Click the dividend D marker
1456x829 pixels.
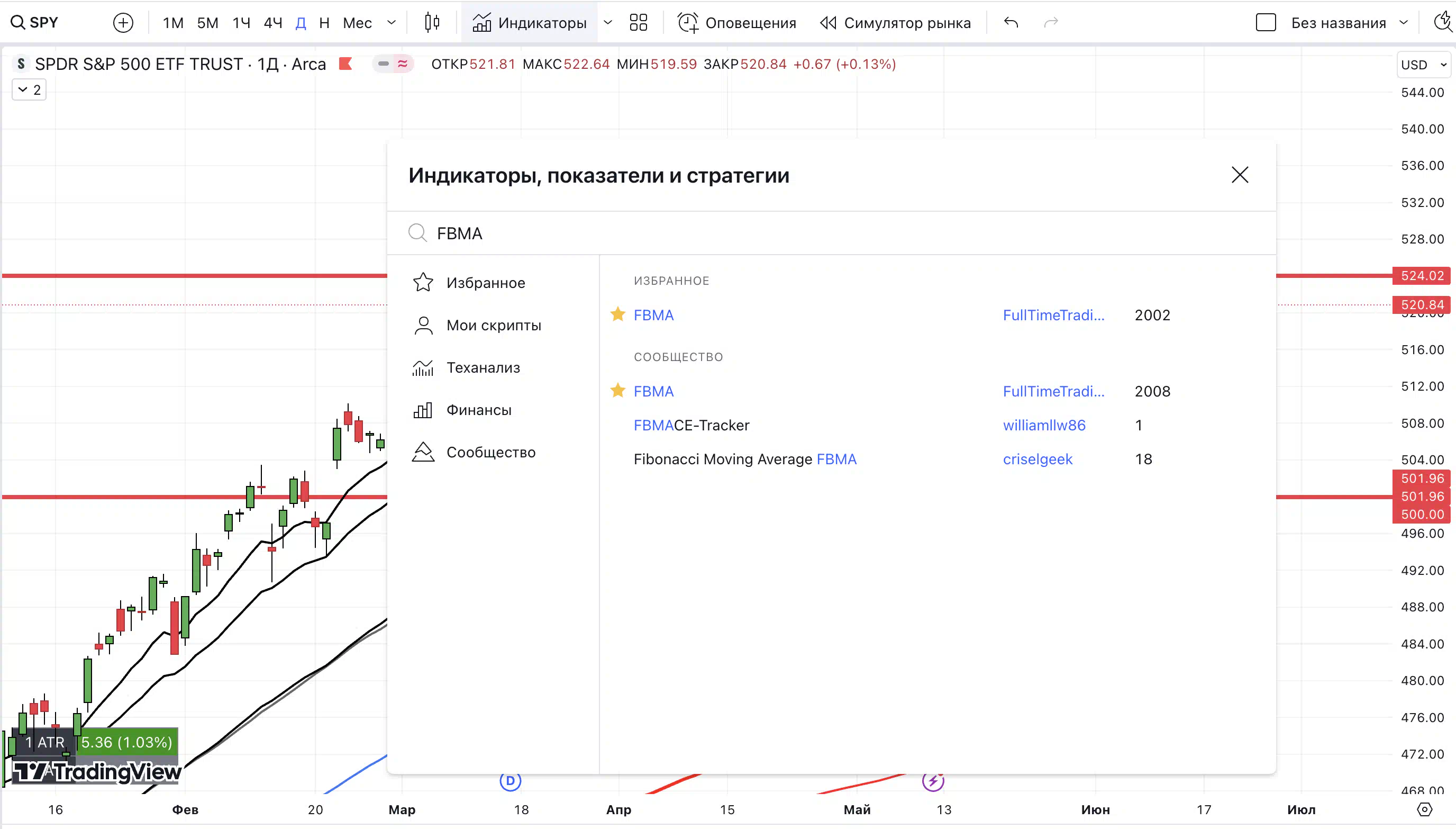pyautogui.click(x=511, y=781)
